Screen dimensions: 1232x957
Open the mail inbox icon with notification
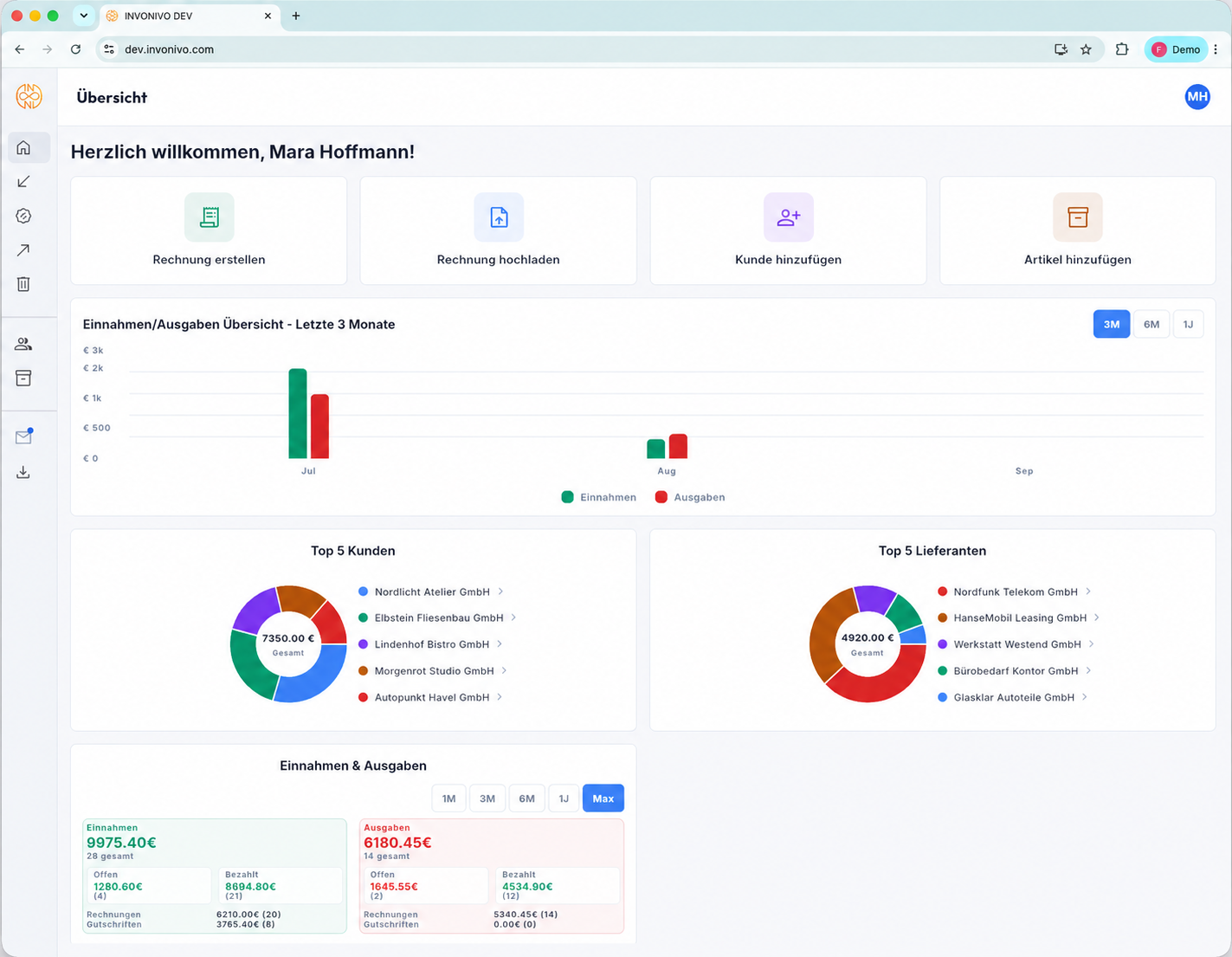tap(23, 436)
